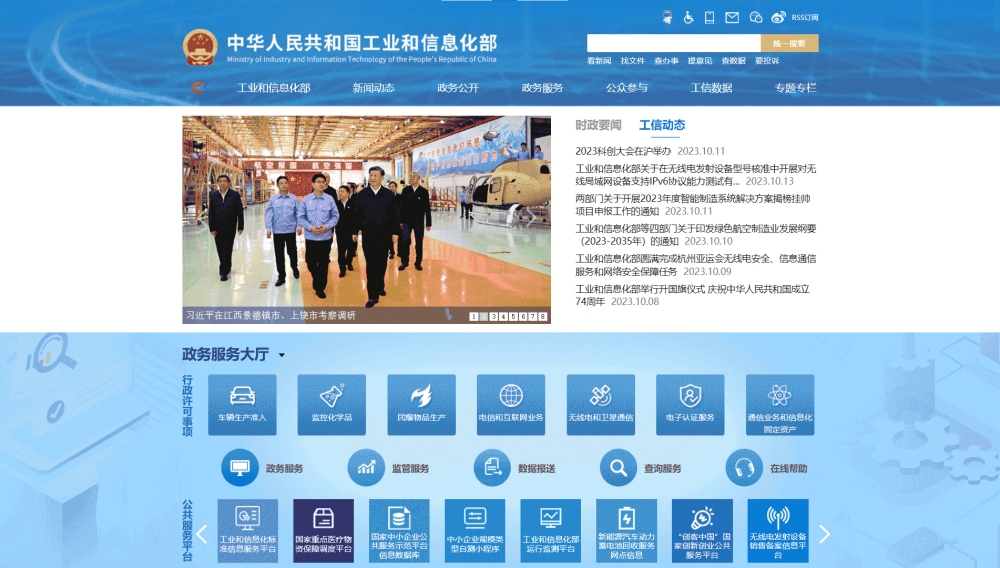Open the Weibo icon in header
This screenshot has height=568, width=1000.
[x=778, y=18]
